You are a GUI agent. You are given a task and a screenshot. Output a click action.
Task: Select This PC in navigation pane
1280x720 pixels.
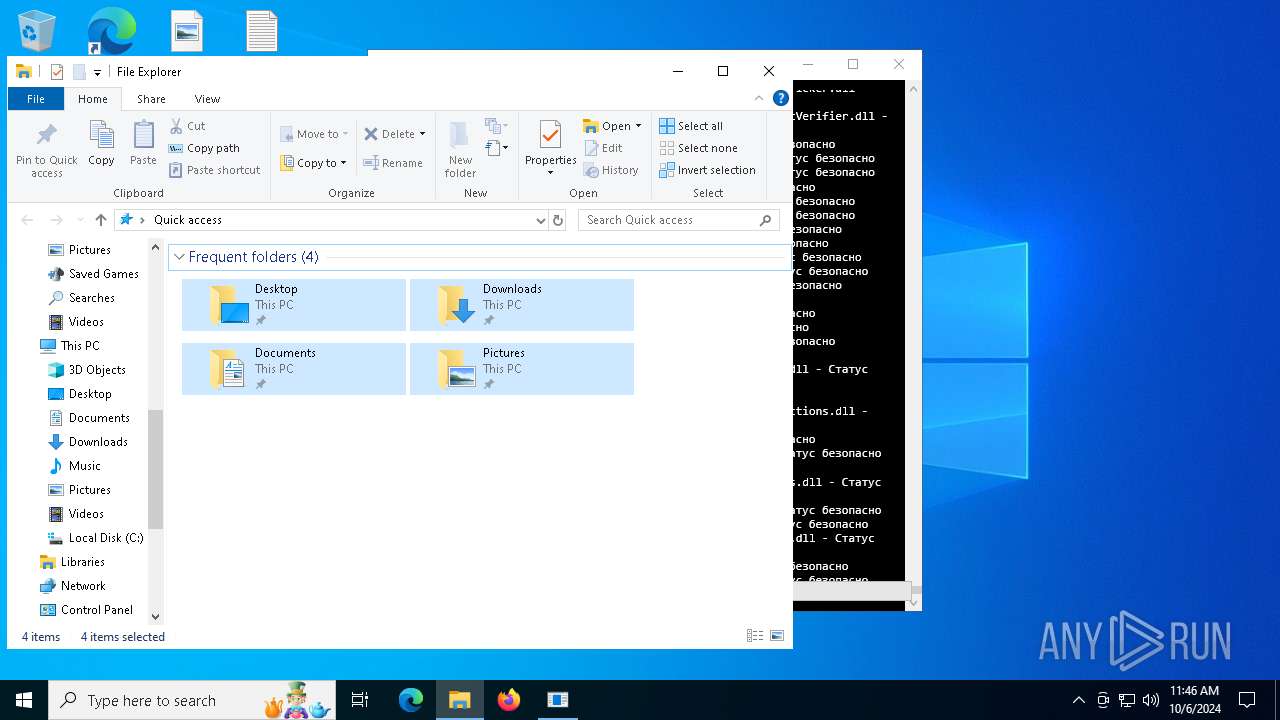pyautogui.click(x=70, y=346)
